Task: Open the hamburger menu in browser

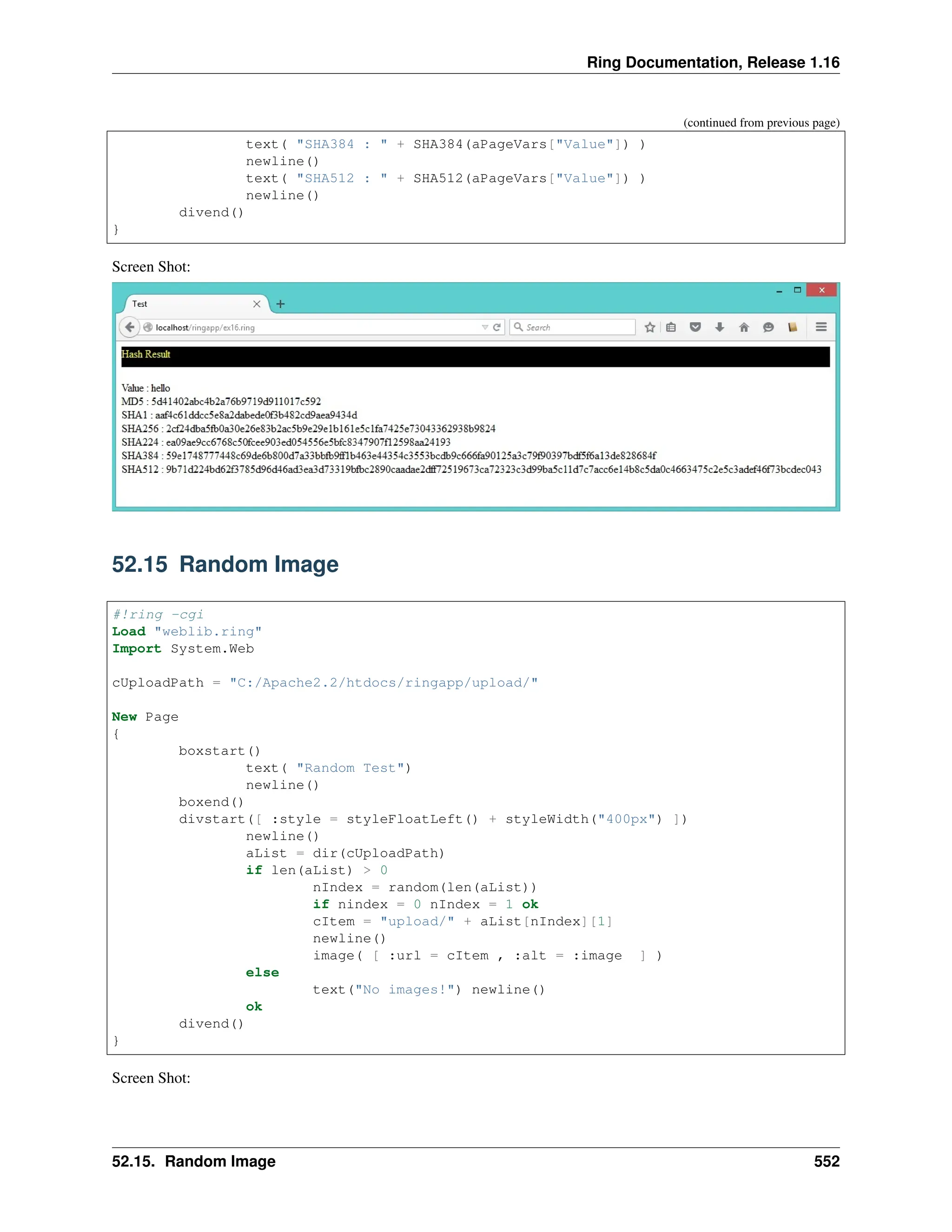Action: pyautogui.click(x=821, y=327)
